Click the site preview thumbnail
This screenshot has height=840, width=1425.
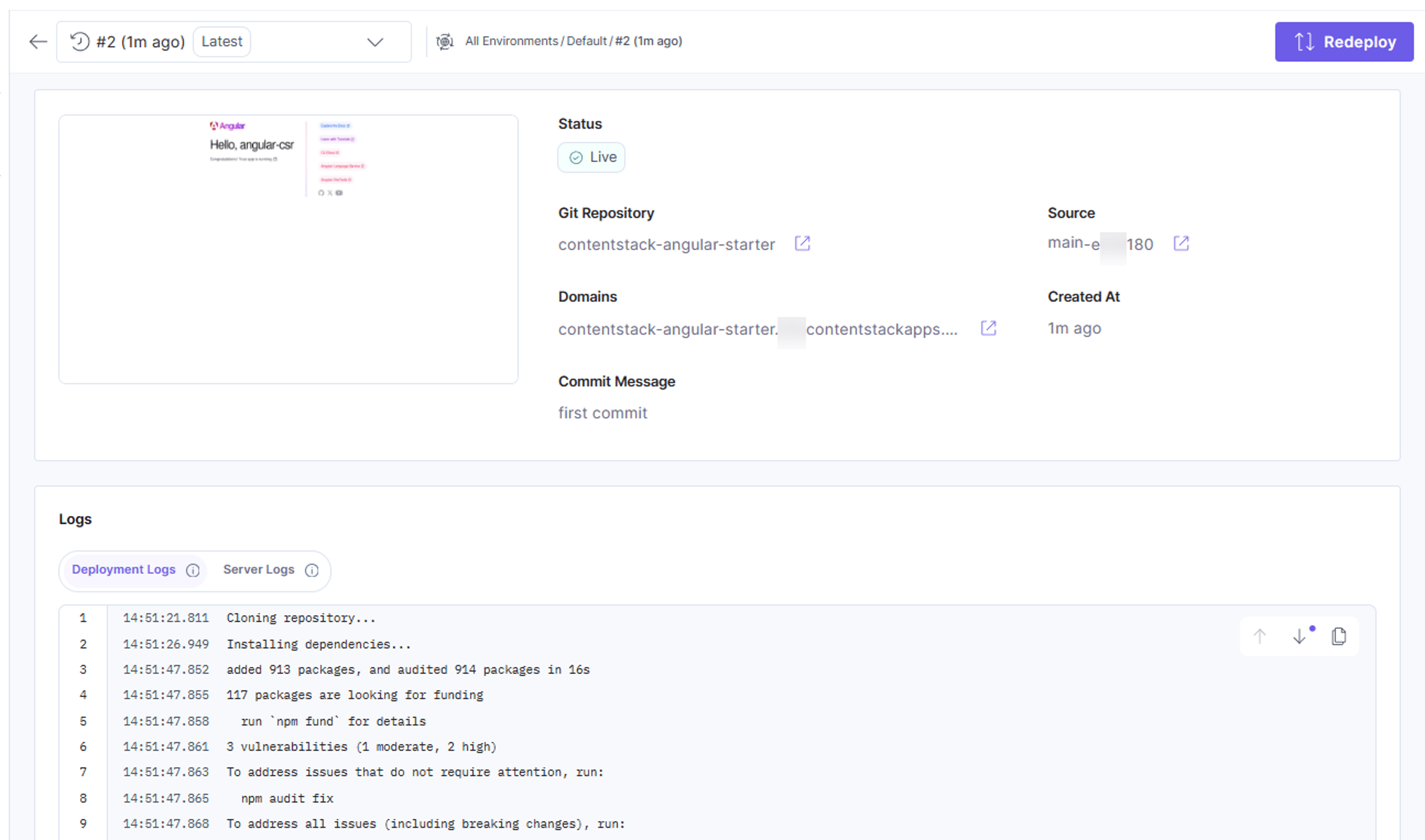point(288,249)
